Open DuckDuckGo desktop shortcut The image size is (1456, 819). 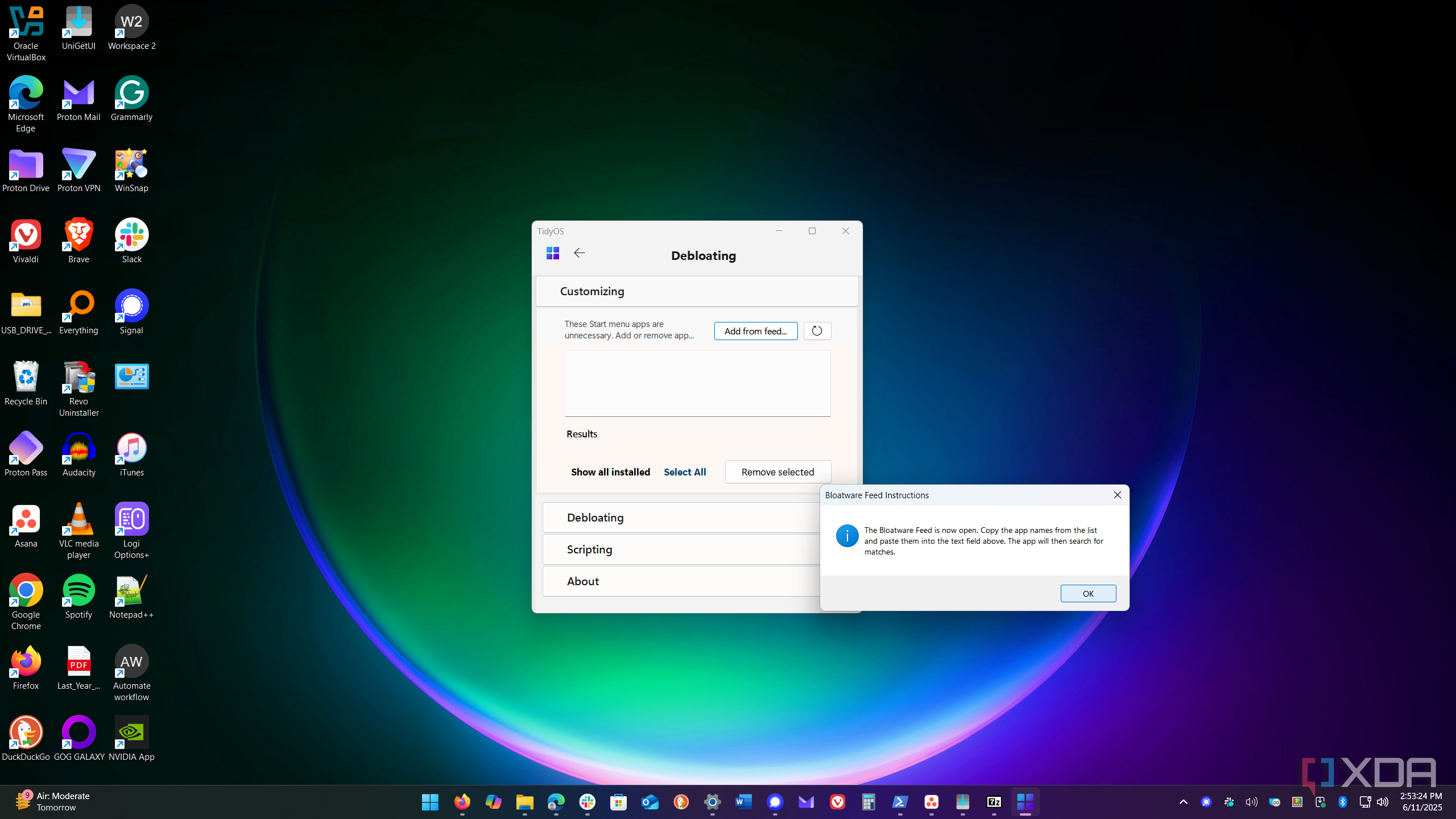26,739
